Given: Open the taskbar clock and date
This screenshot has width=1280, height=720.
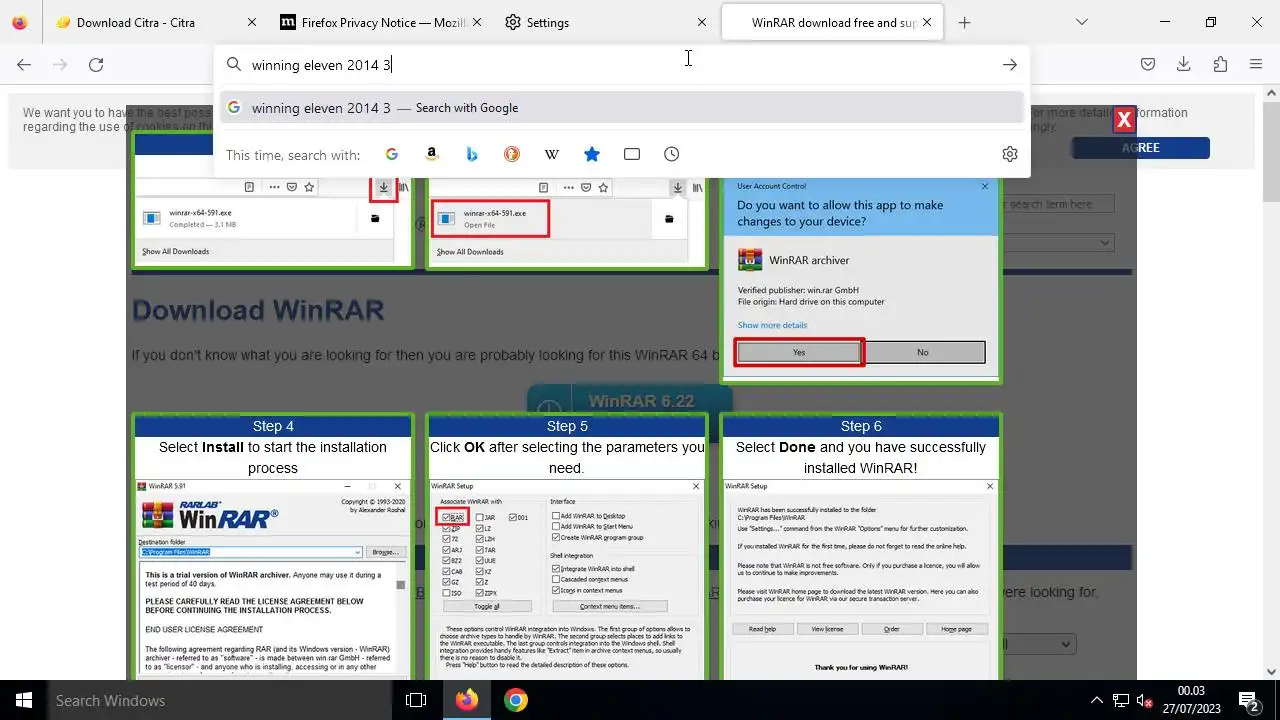Looking at the screenshot, I should tap(1190, 700).
